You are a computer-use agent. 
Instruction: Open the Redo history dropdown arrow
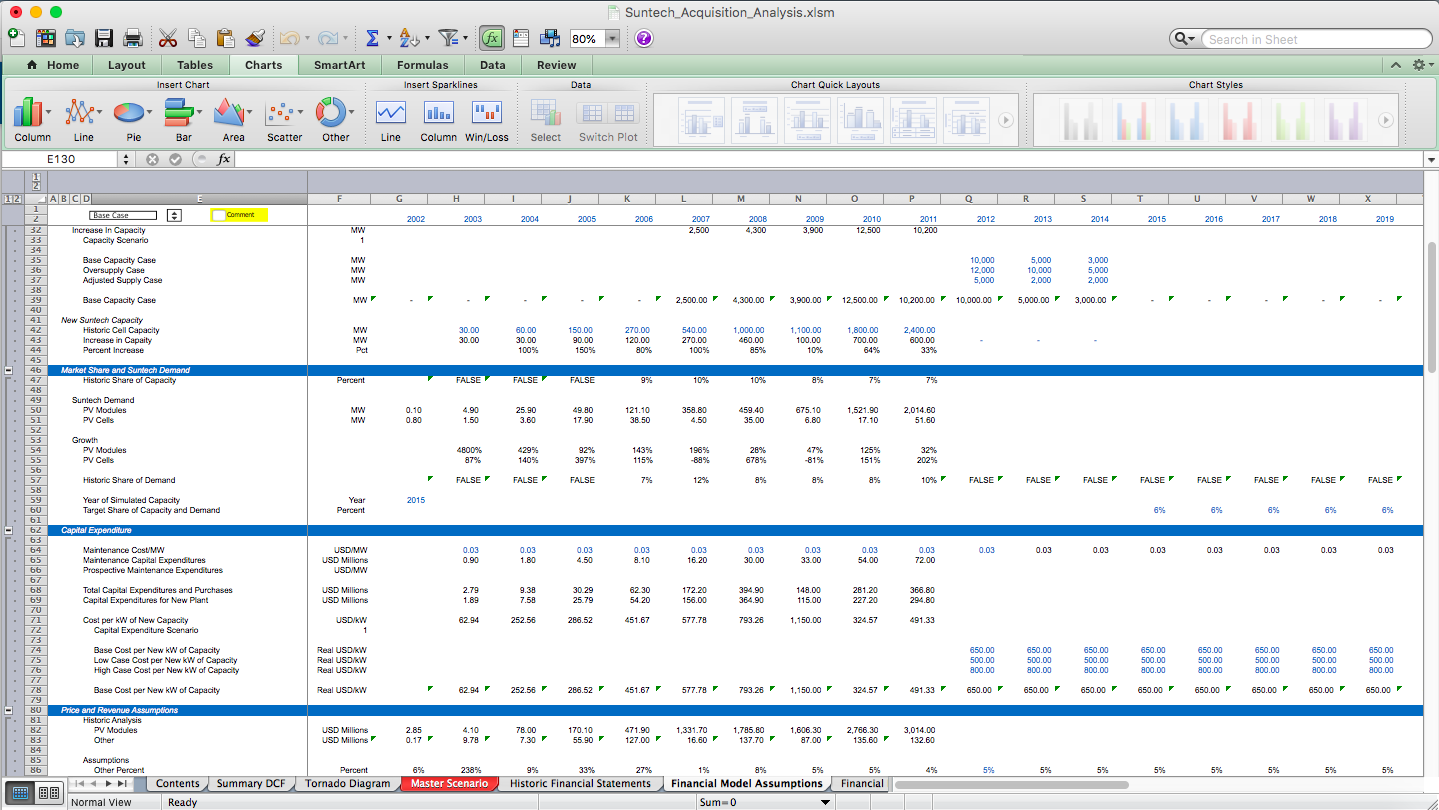pos(346,38)
